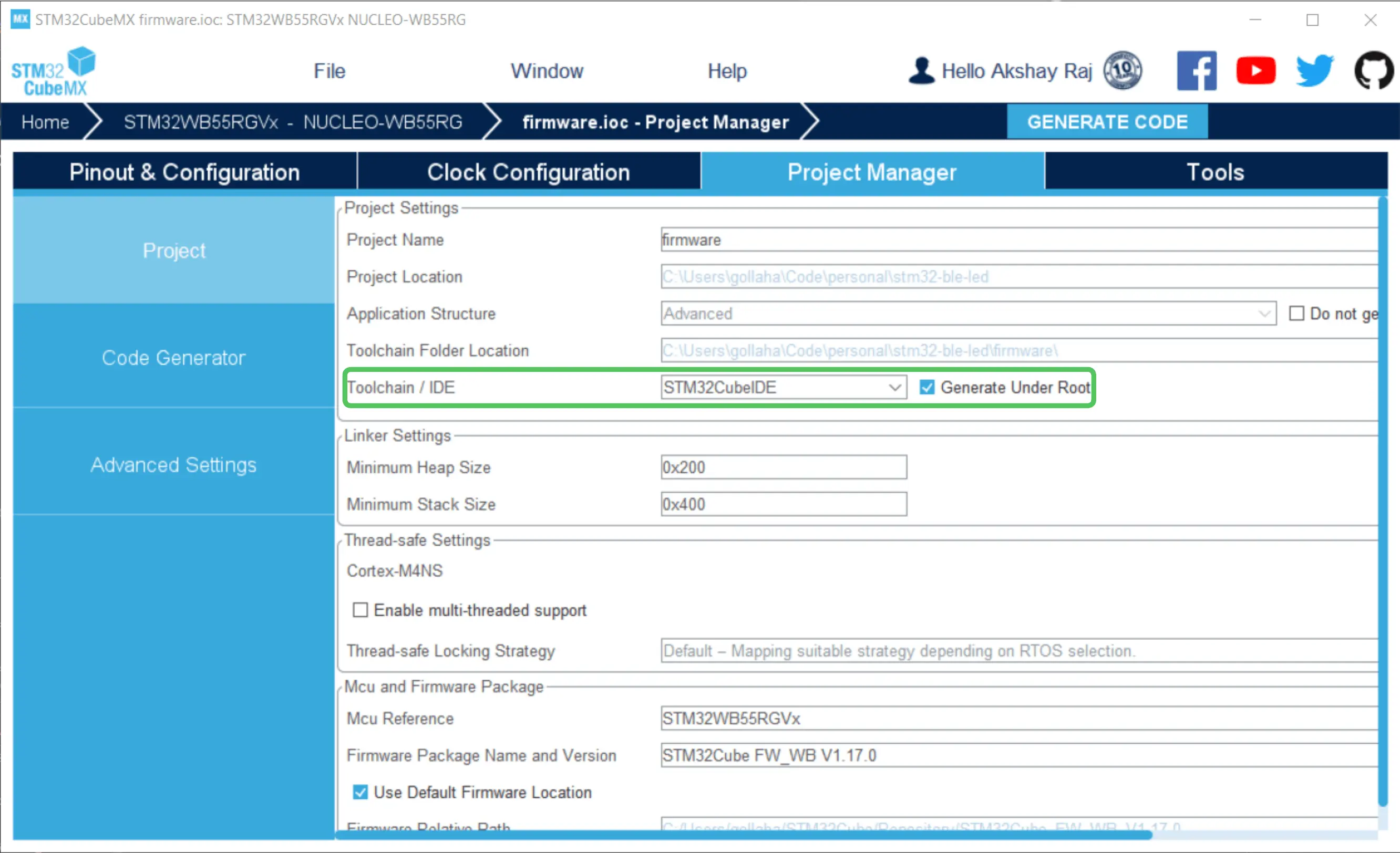This screenshot has width=1400, height=853.
Task: Click firmware.ioc - Project Manager breadcrumb
Action: [x=656, y=121]
